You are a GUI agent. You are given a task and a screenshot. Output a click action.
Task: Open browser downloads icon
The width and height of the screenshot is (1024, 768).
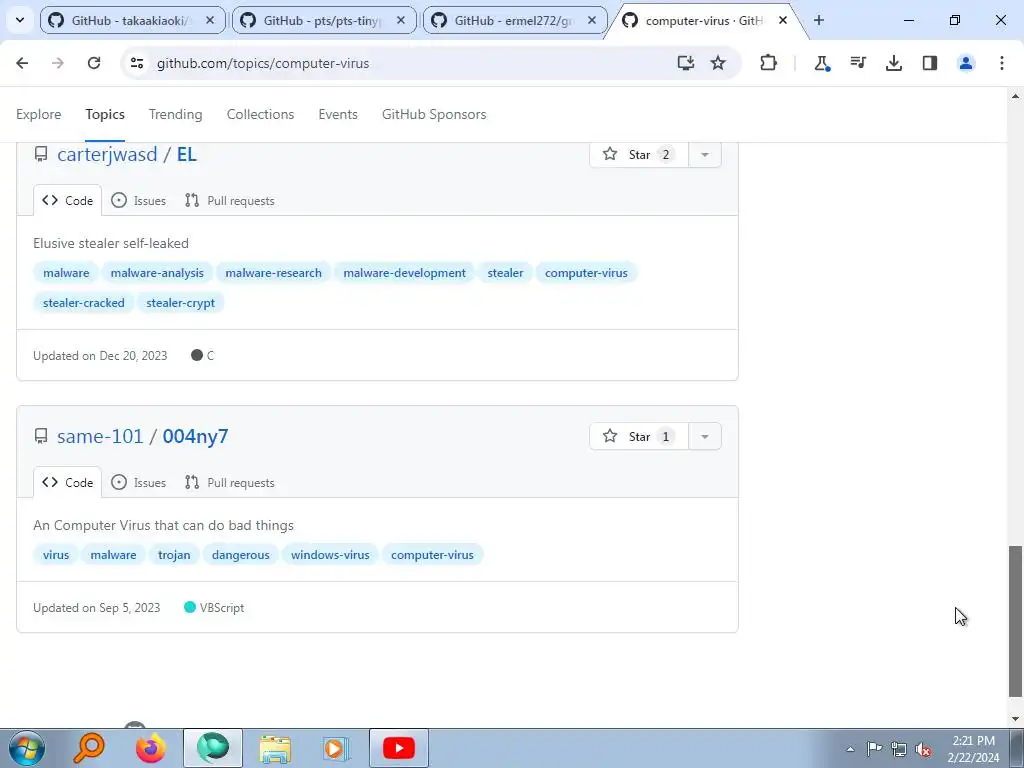[893, 63]
